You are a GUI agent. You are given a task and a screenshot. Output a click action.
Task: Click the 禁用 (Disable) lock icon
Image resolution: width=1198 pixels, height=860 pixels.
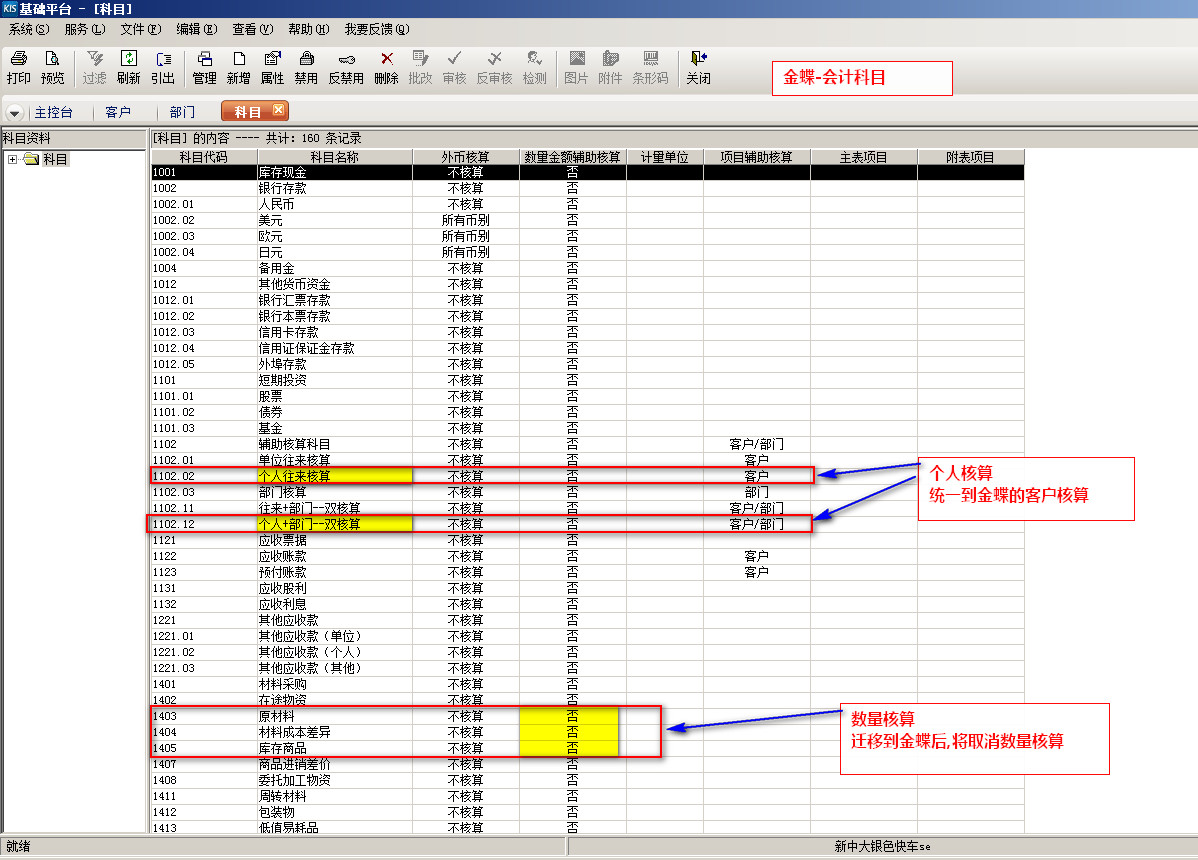click(x=306, y=67)
